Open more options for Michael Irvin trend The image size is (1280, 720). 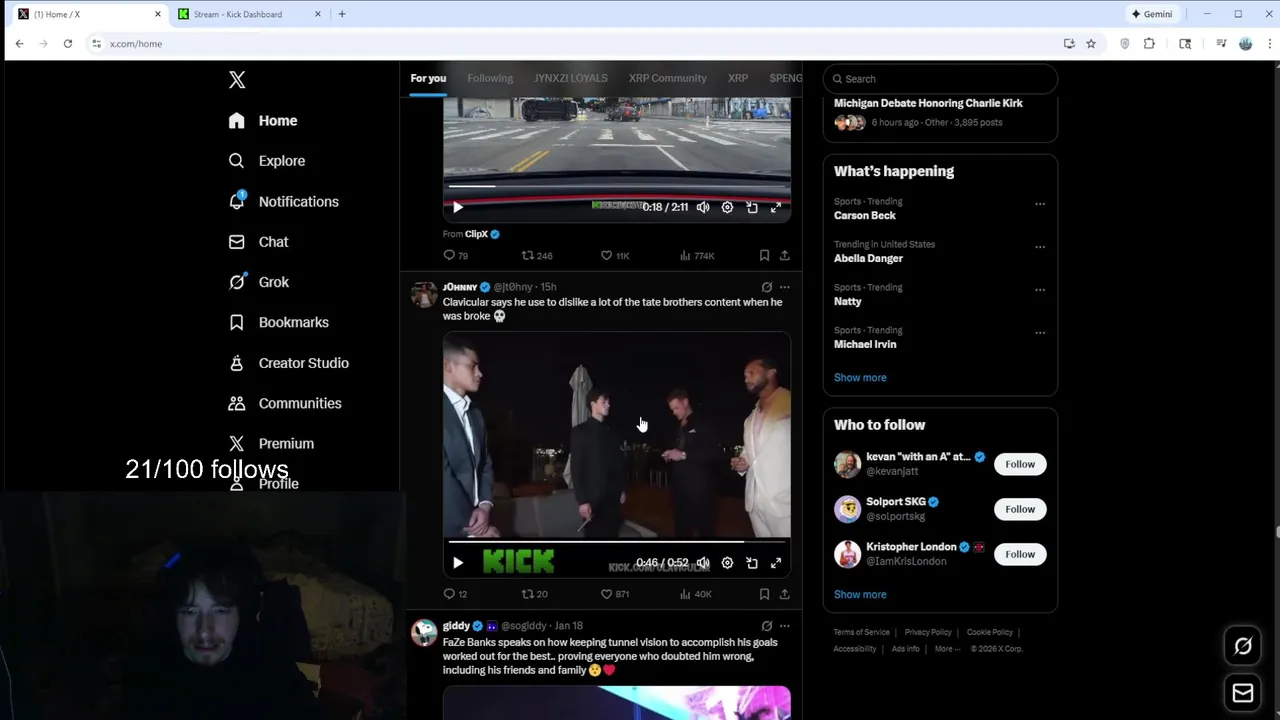point(1040,333)
